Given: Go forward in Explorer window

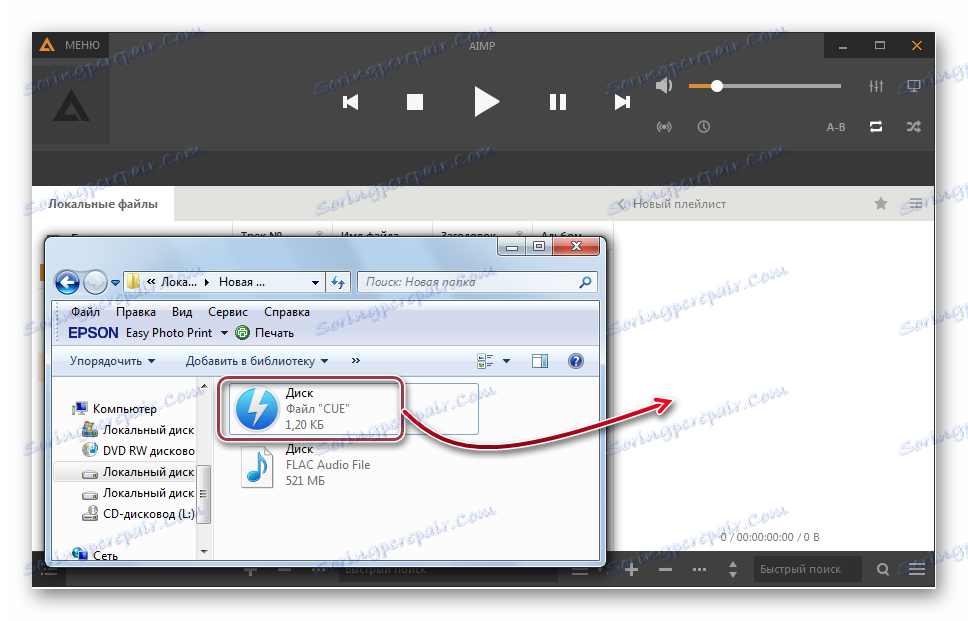Looking at the screenshot, I should (95, 283).
